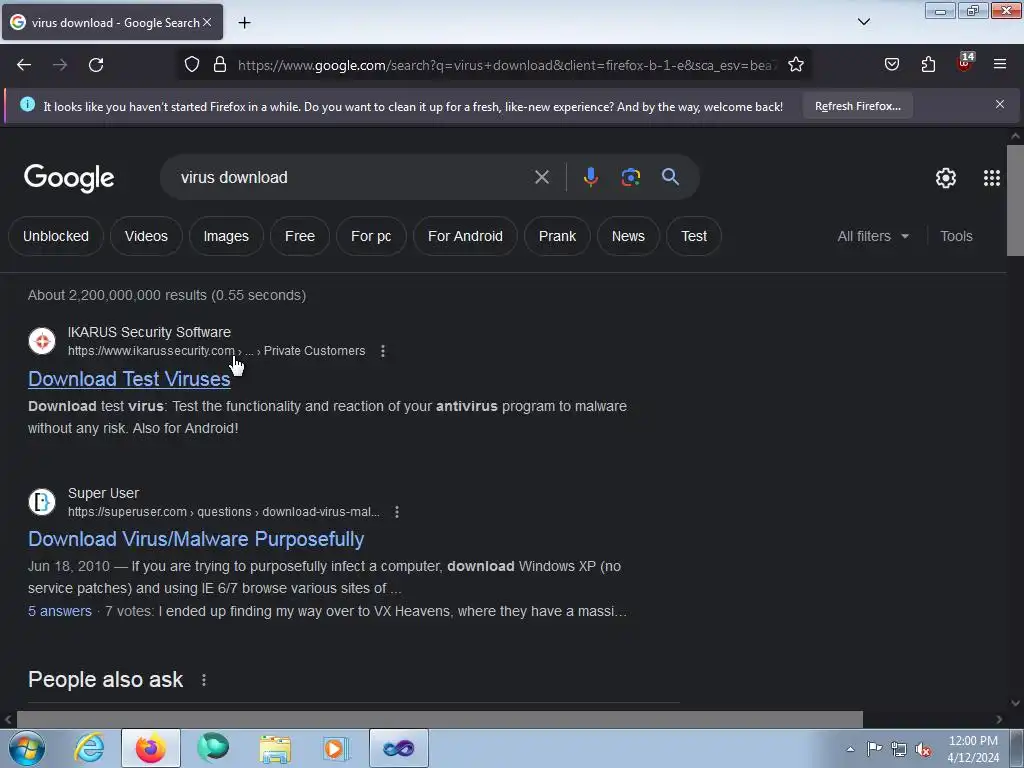Image resolution: width=1024 pixels, height=768 pixels.
Task: Select the Unblocked filter chip
Action: point(56,236)
